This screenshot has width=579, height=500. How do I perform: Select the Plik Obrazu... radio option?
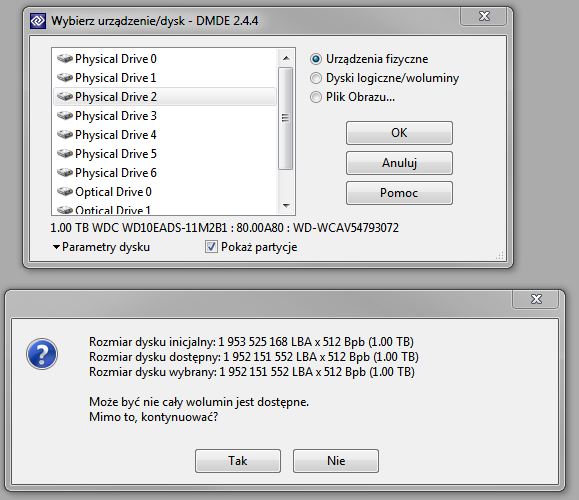point(316,97)
